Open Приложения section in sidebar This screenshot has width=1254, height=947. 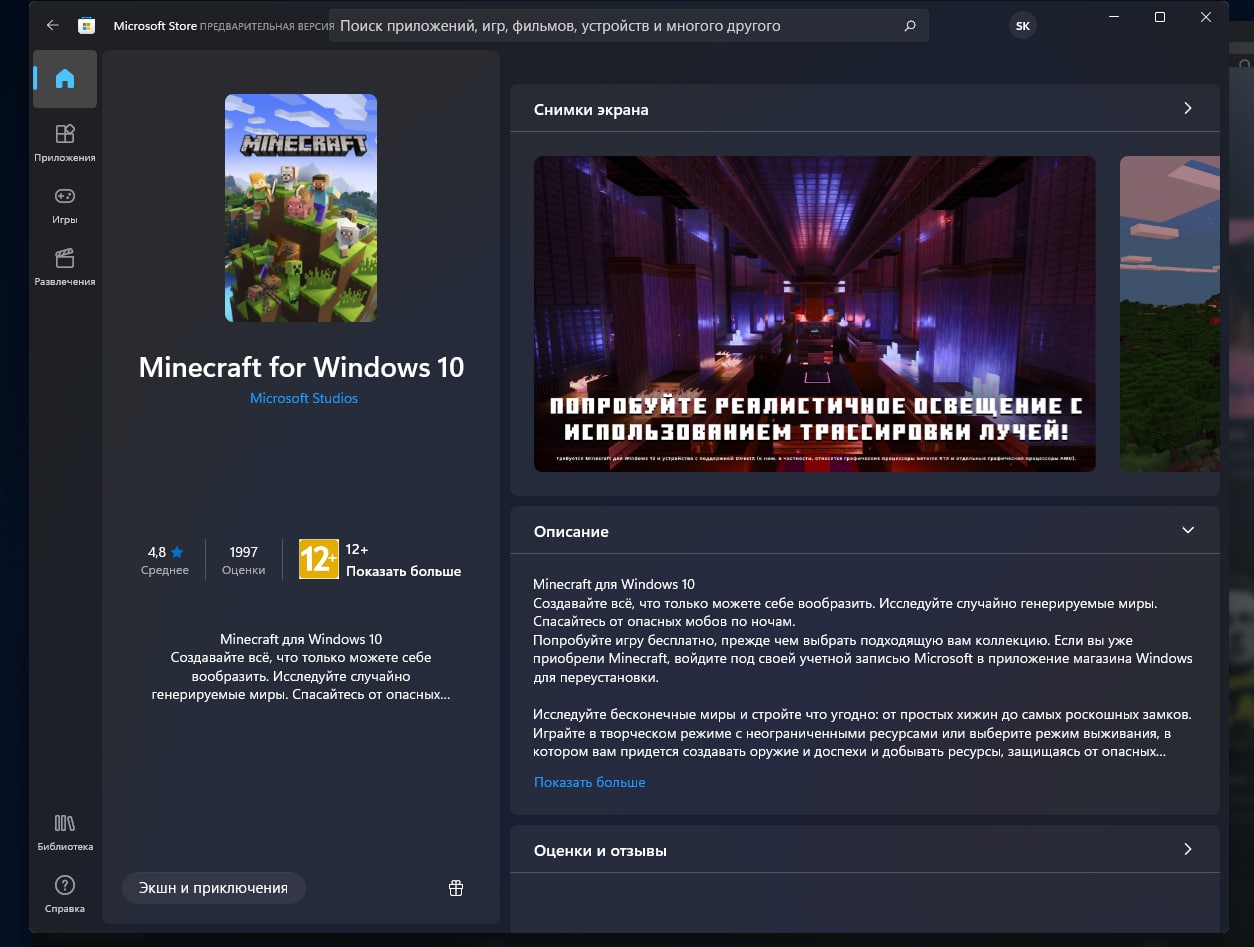pos(65,143)
